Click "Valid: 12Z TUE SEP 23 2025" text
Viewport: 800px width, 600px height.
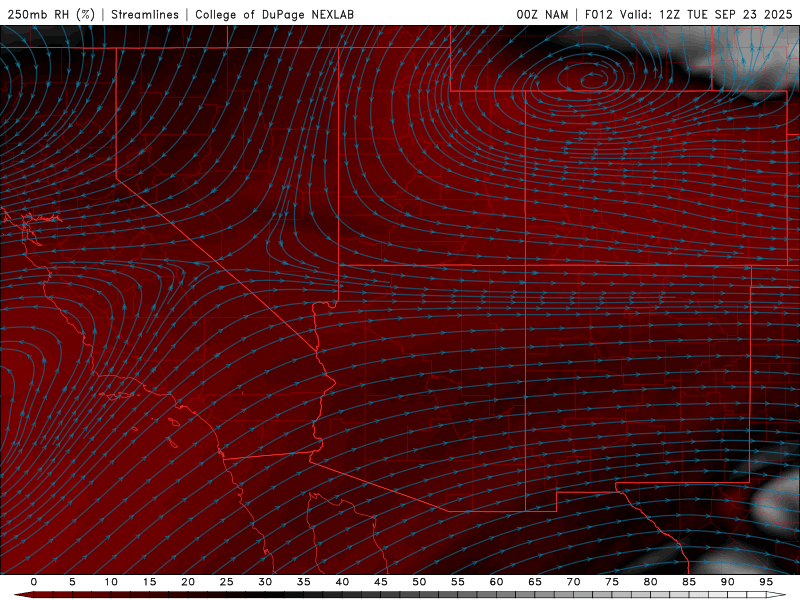pyautogui.click(x=706, y=14)
